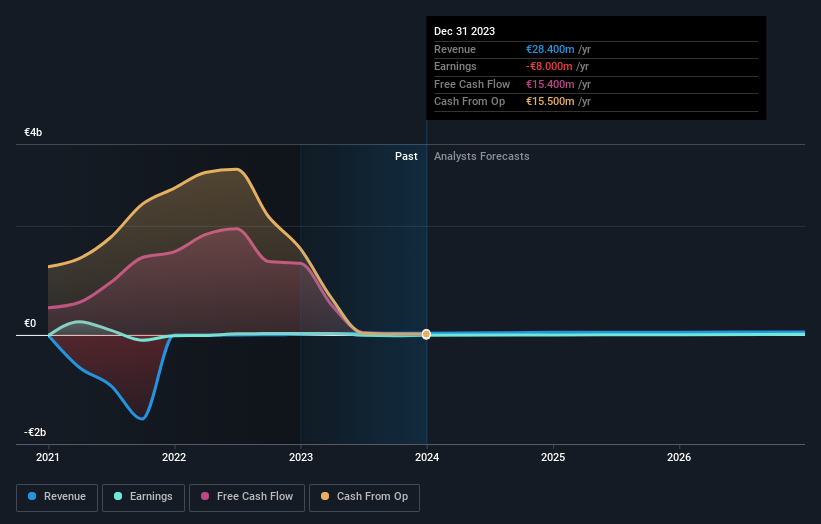The width and height of the screenshot is (821, 524).
Task: Toggle the Free Cash Flow legend series
Action: pos(247,497)
